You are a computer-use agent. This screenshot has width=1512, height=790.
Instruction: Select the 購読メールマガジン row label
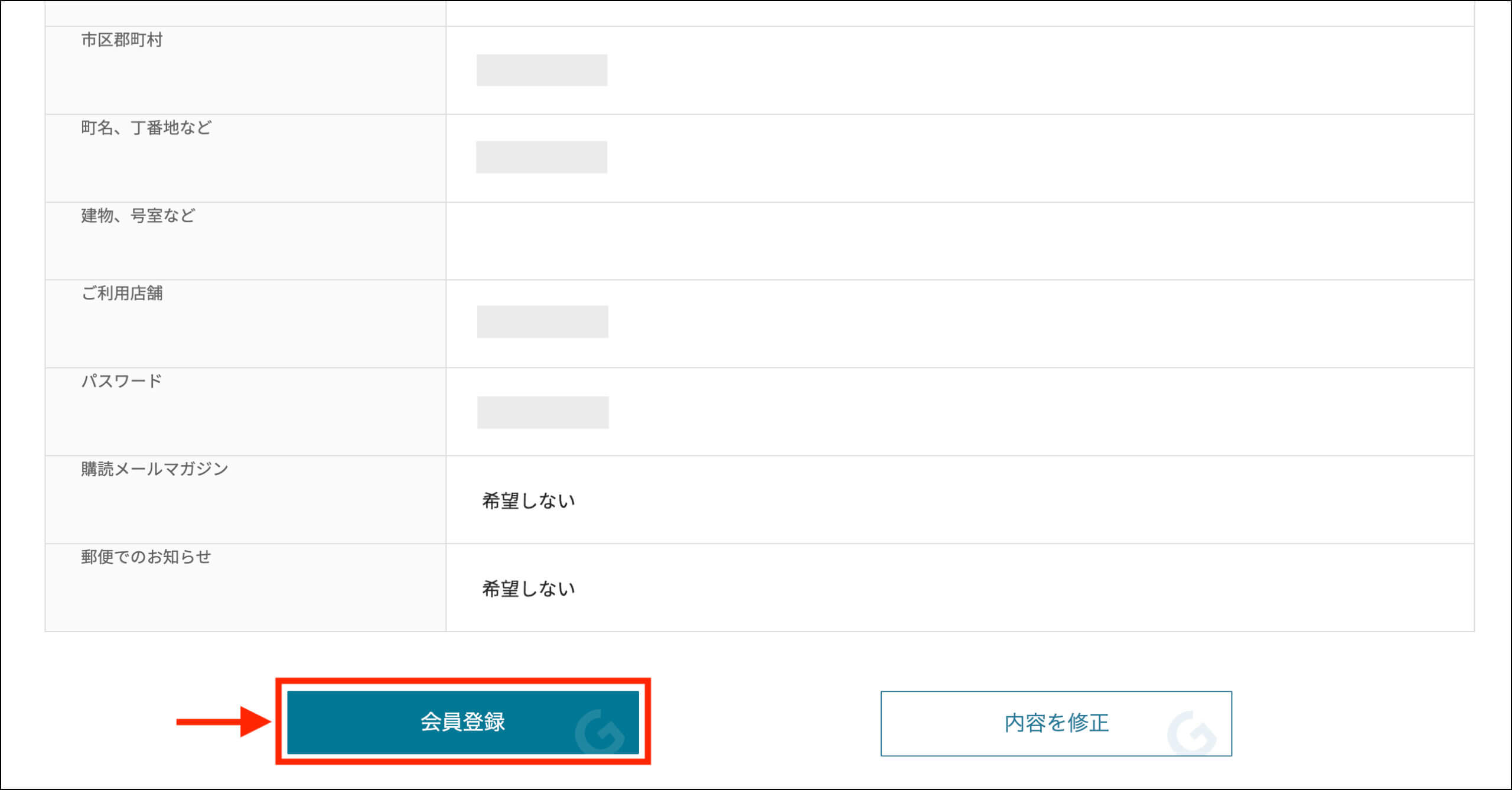[155, 469]
